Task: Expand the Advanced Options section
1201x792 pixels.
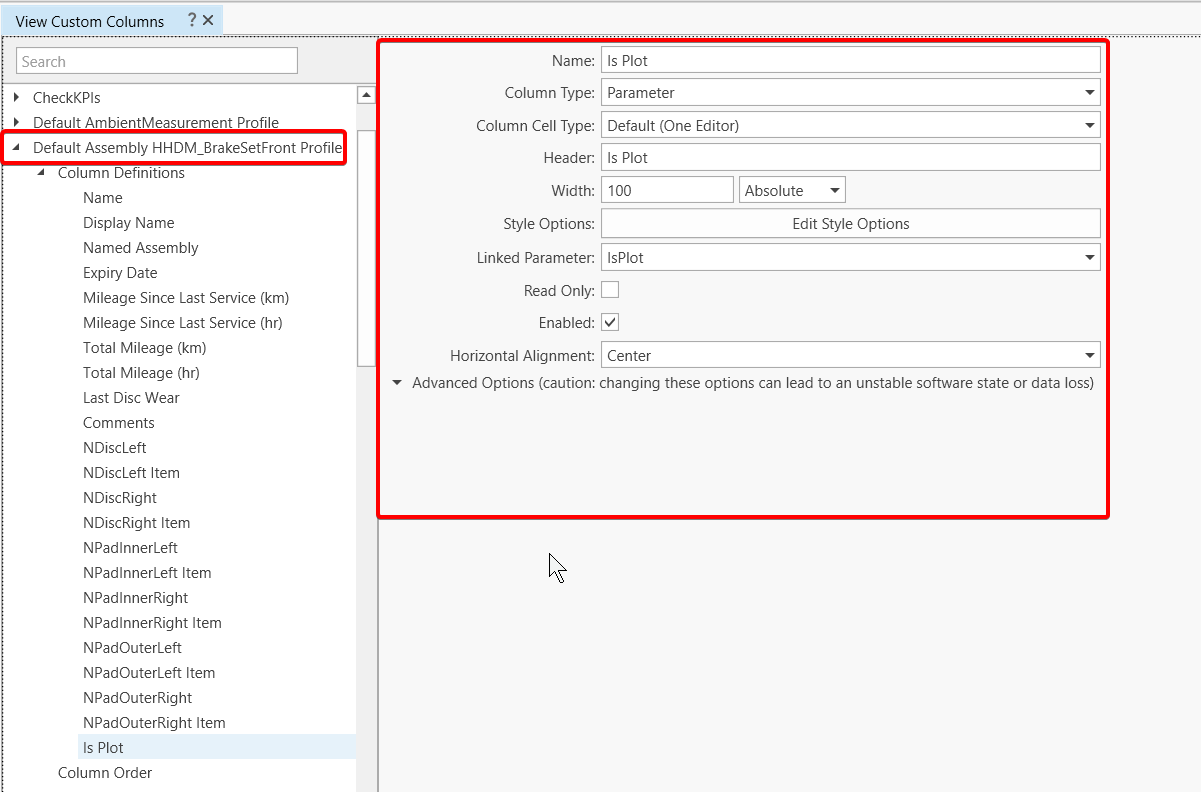Action: click(398, 383)
